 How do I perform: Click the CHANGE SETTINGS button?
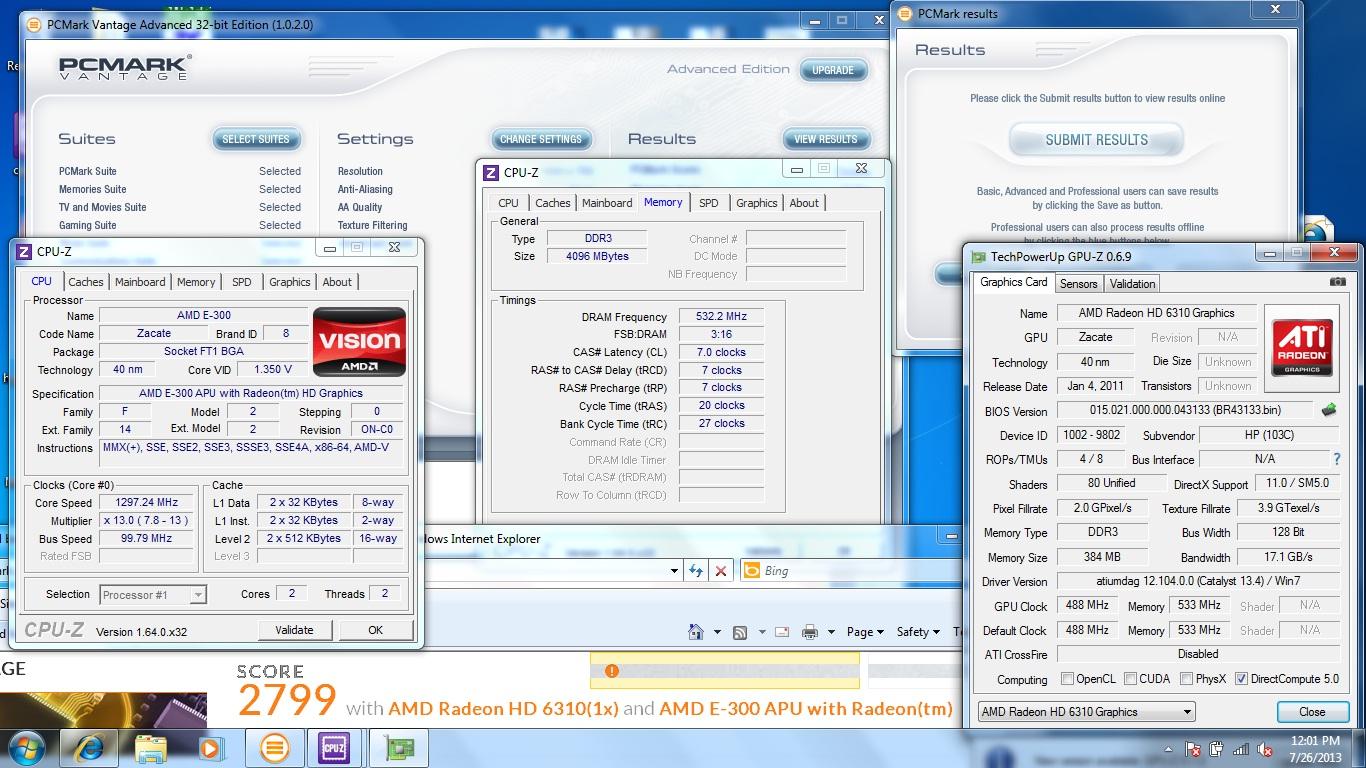point(541,139)
